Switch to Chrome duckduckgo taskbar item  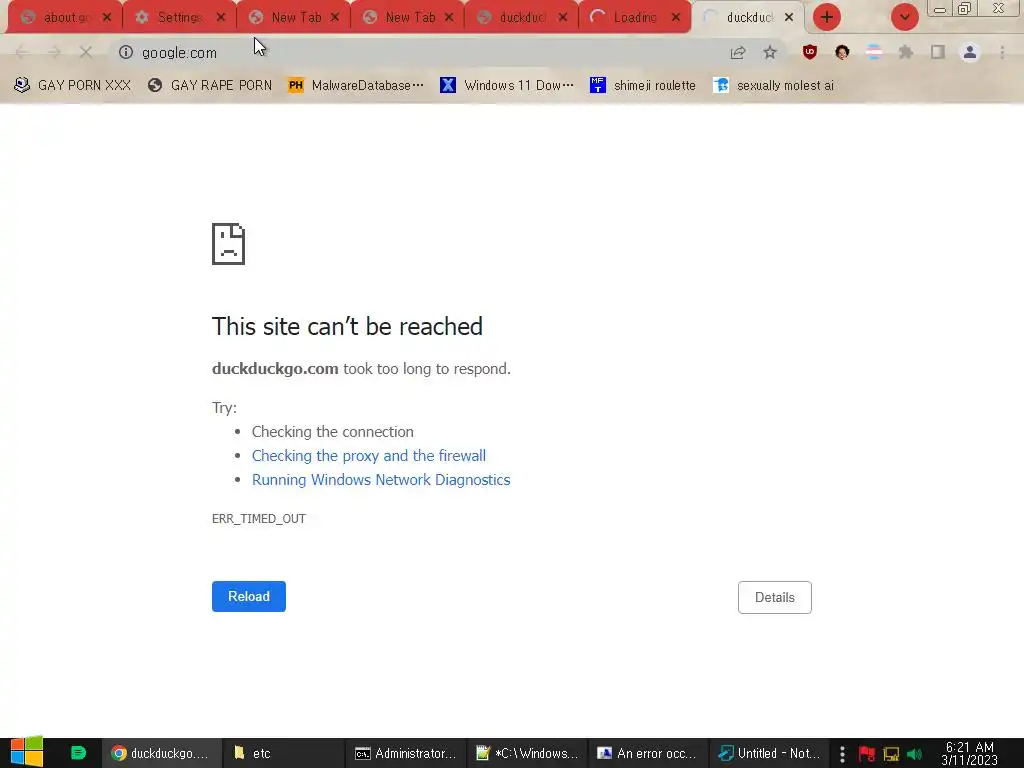(161, 753)
